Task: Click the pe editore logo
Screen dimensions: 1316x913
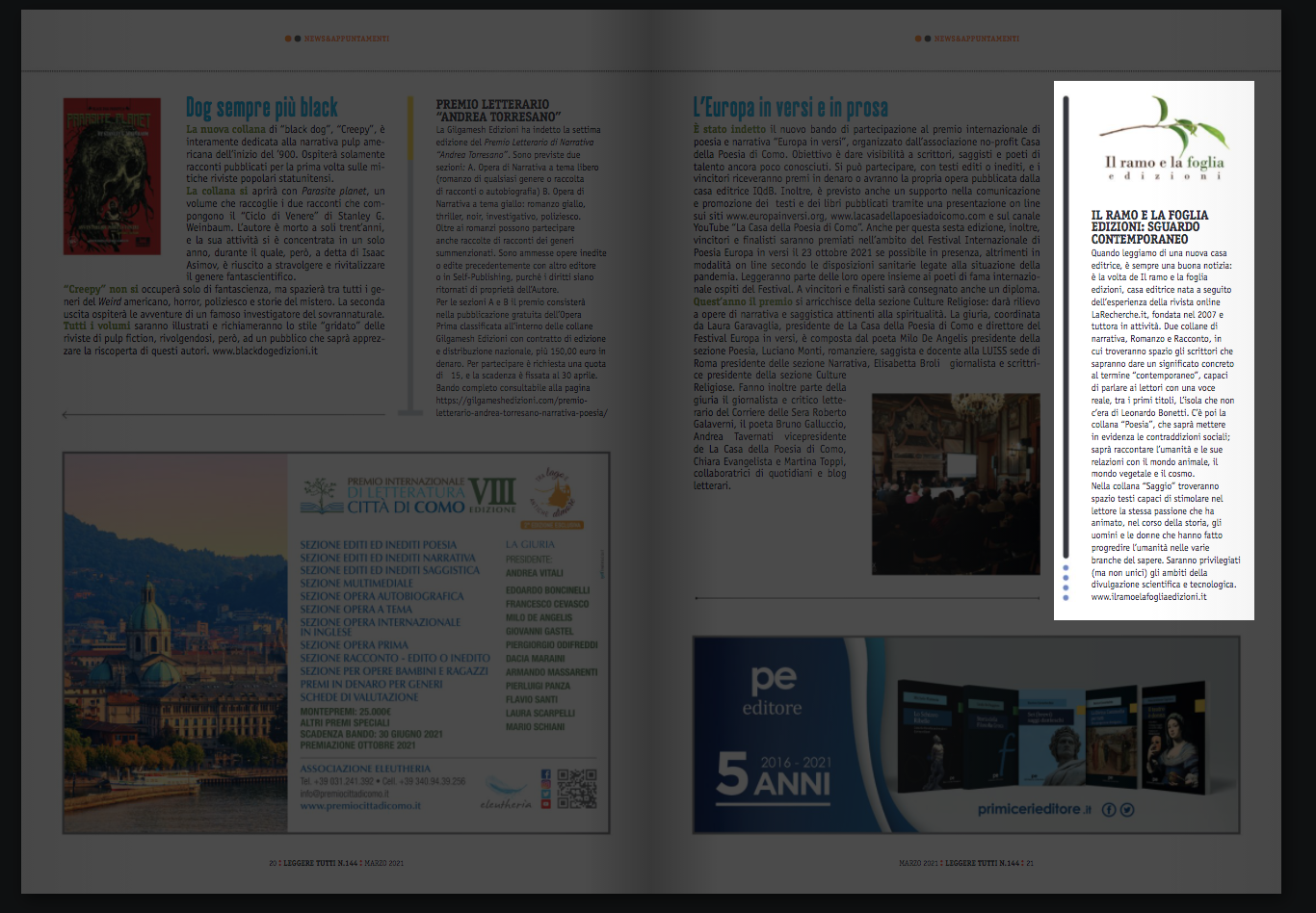Action: (x=772, y=690)
